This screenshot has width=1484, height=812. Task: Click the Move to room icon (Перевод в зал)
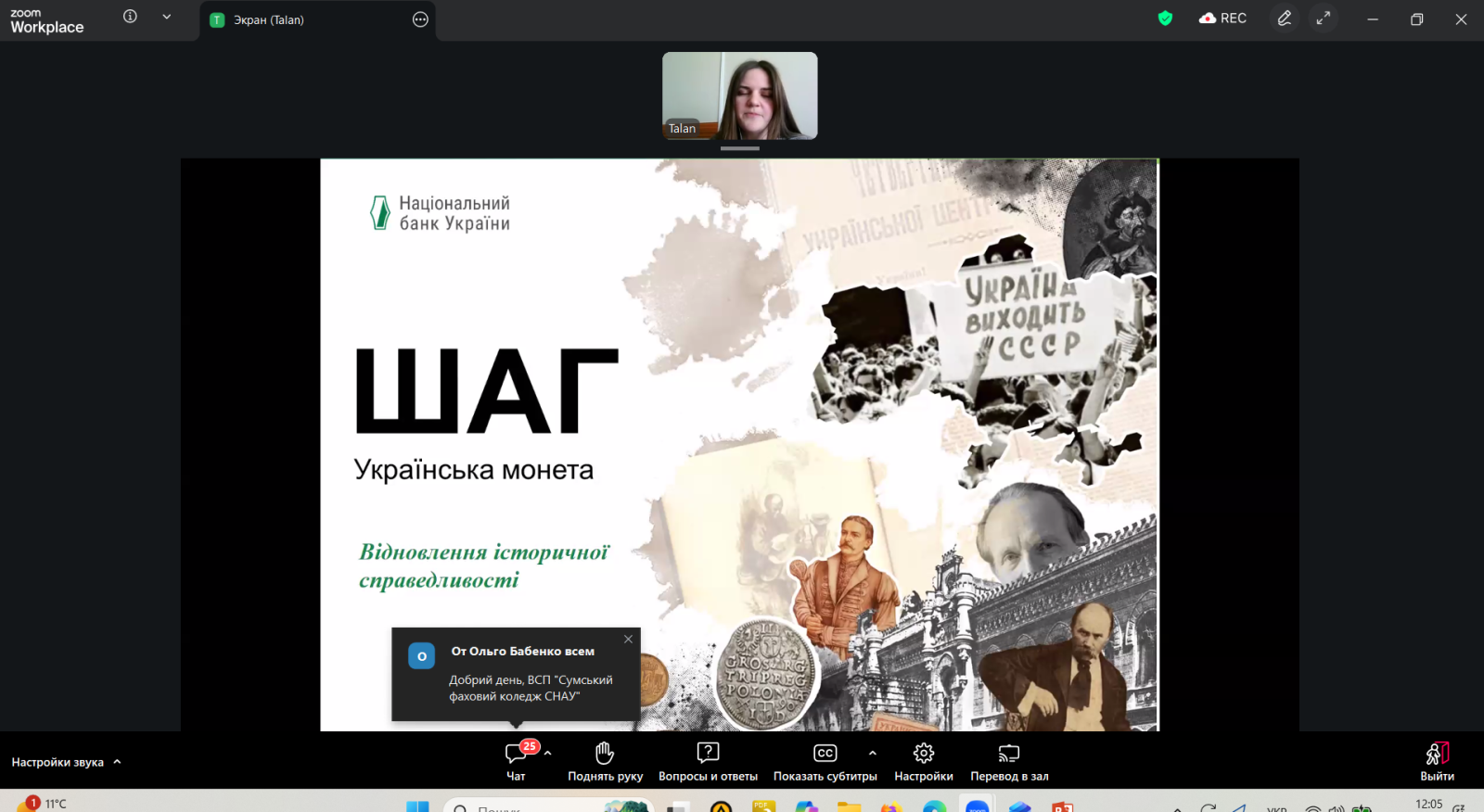1008,754
